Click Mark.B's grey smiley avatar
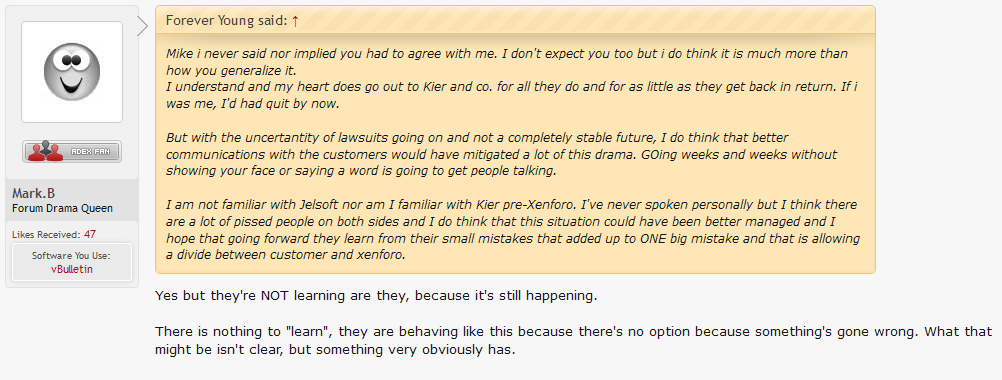The image size is (1002, 380). point(72,72)
